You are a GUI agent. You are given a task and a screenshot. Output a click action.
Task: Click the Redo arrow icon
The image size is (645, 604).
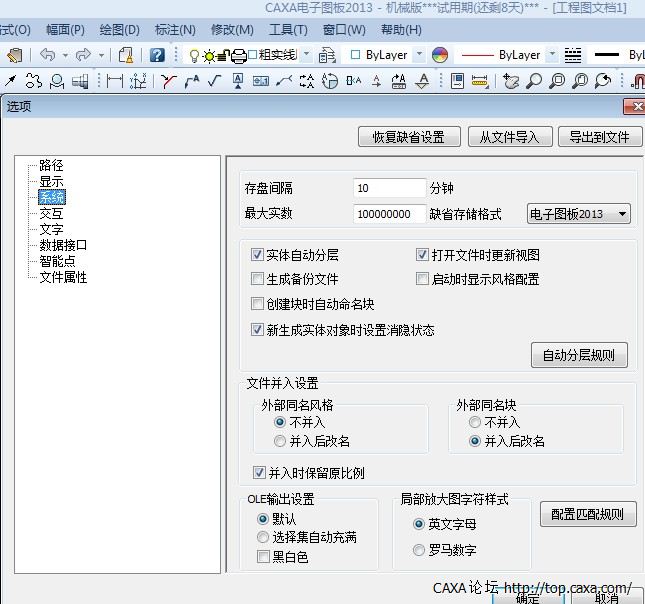click(83, 55)
